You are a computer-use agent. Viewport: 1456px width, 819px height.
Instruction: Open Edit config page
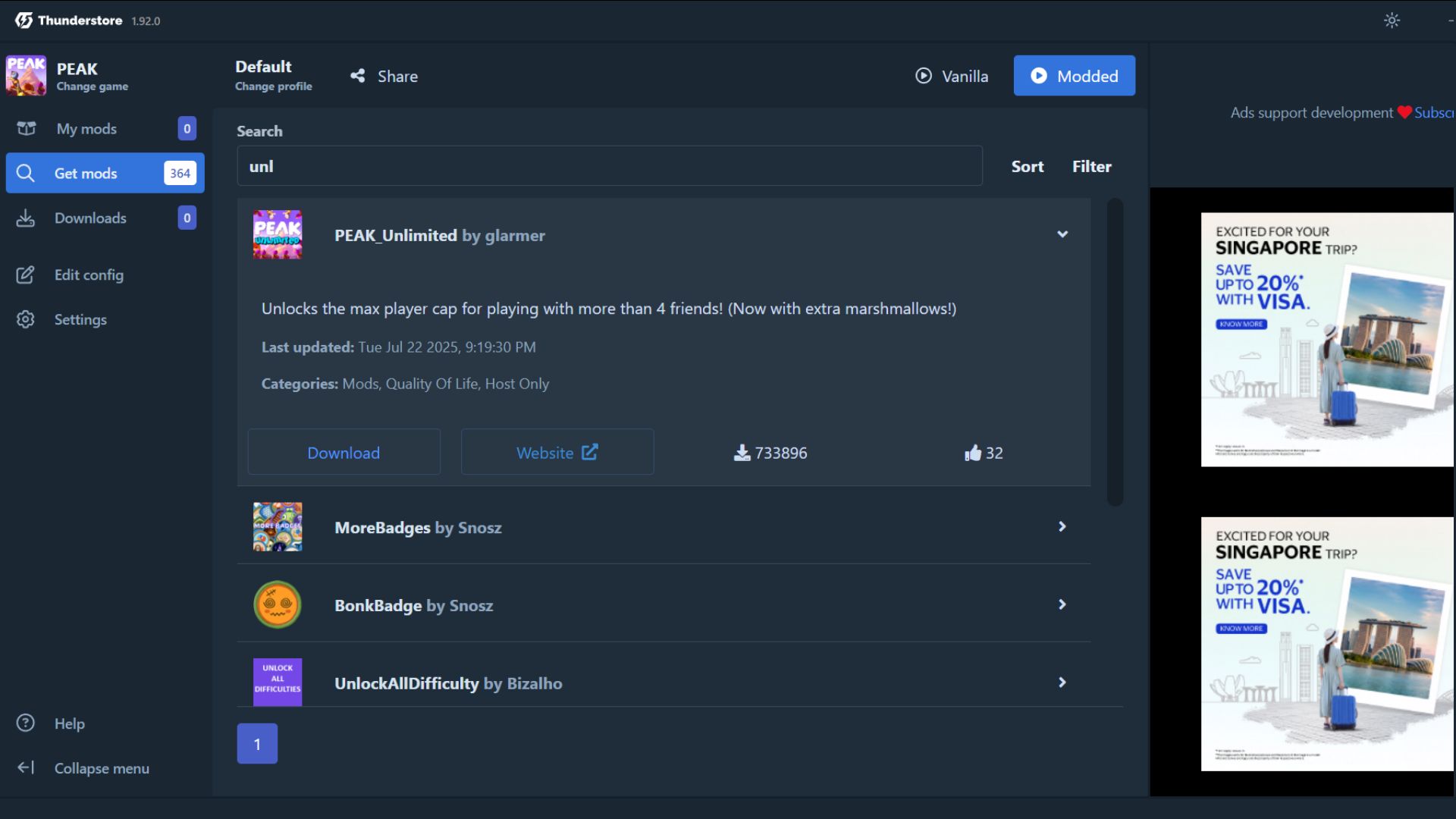point(105,275)
